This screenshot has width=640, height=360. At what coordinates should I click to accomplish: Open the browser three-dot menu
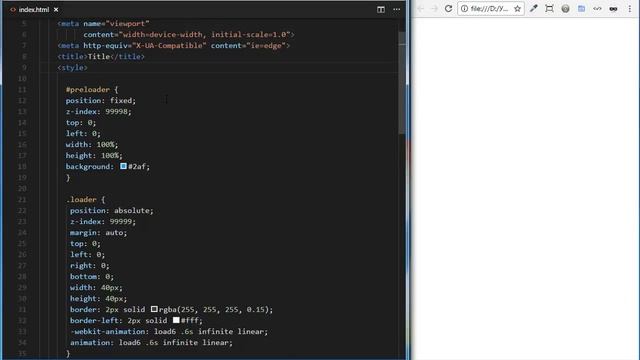629,9
